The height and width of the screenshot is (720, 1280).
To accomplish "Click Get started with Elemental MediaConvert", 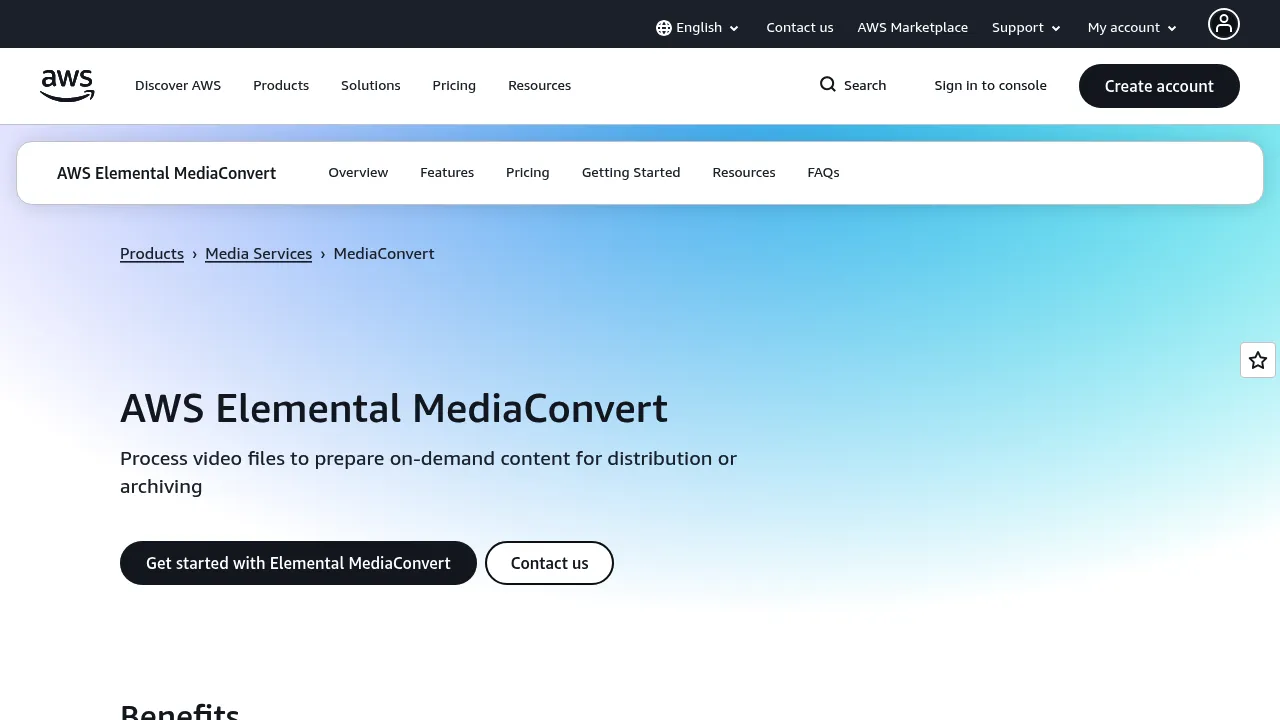I will [x=298, y=563].
